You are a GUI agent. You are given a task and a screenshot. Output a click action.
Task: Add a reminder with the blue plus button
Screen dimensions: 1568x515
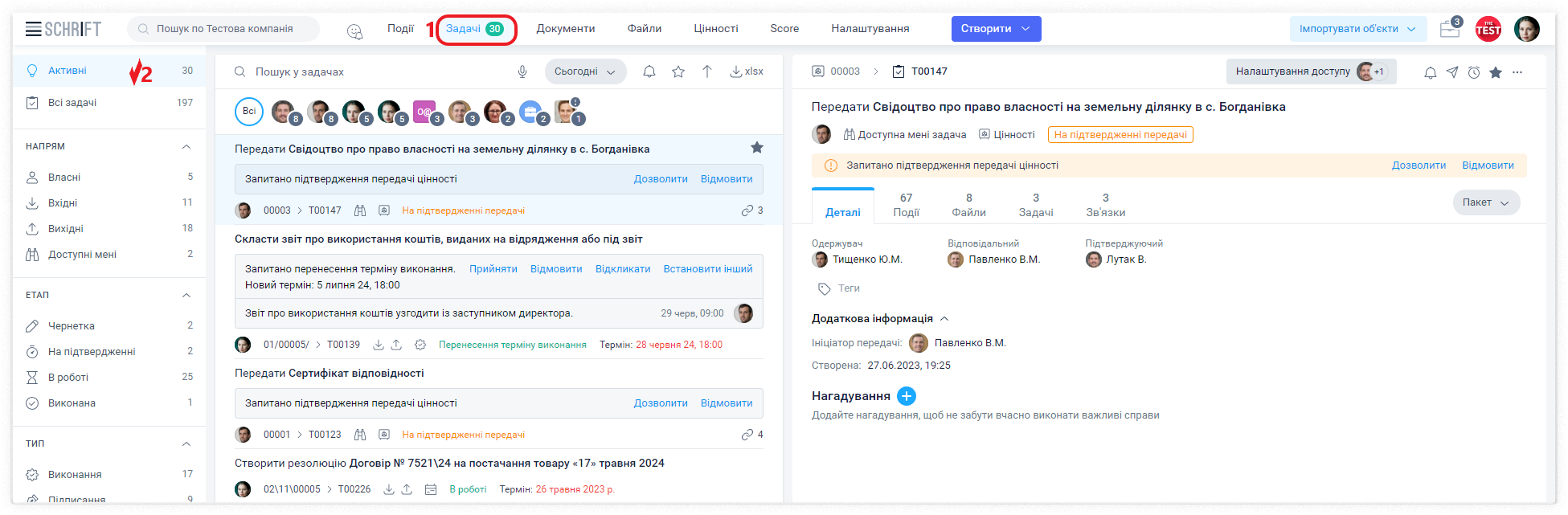(x=906, y=396)
